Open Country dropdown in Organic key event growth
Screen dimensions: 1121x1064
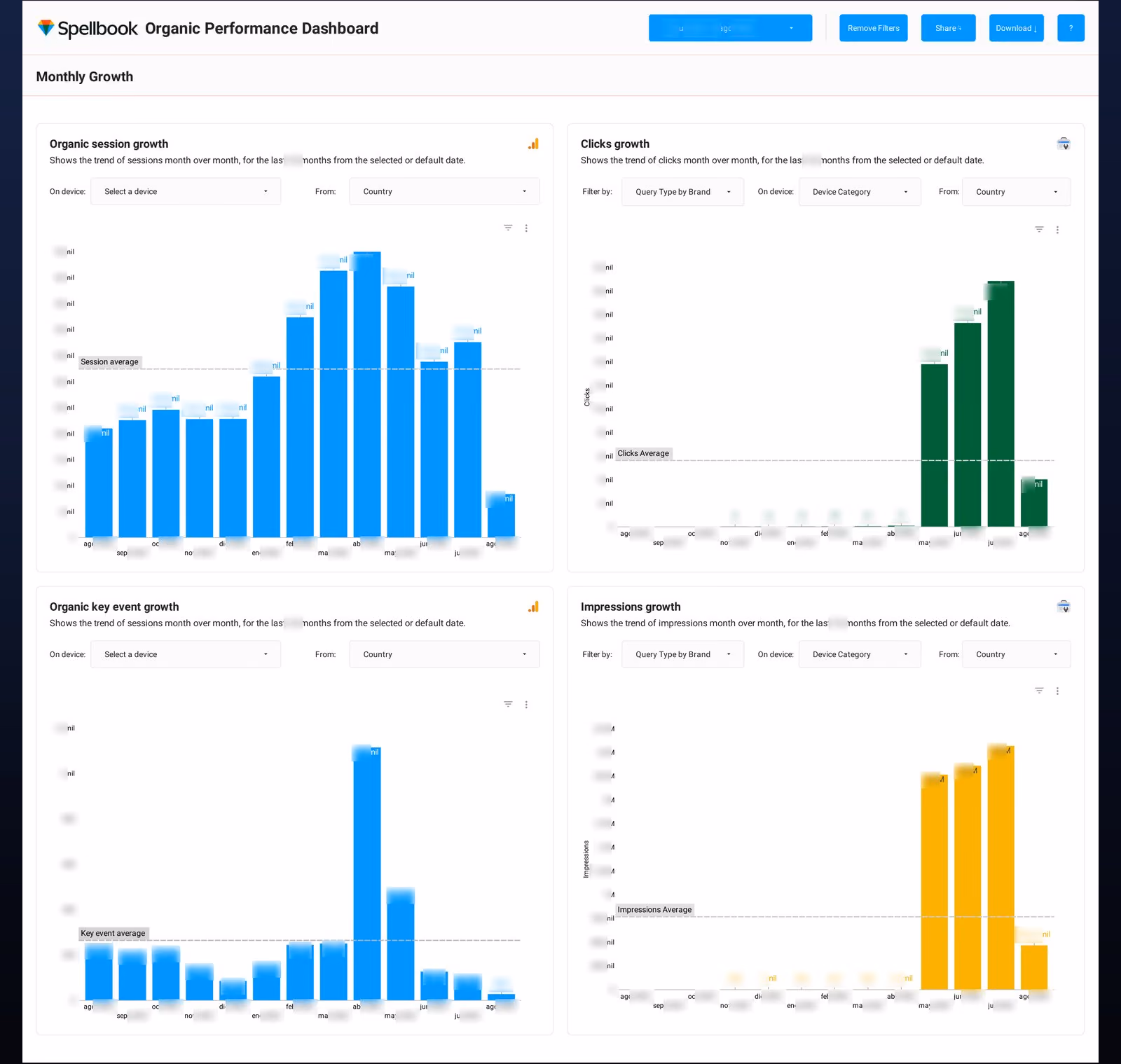[444, 654]
